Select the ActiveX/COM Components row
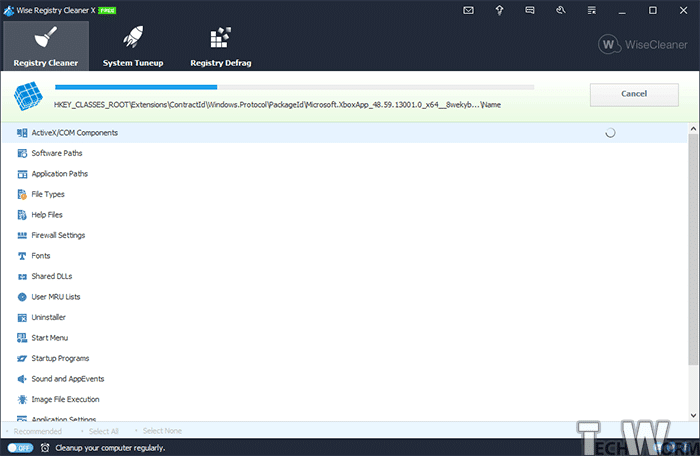Viewport: 700px width, 456px height. pyautogui.click(x=75, y=132)
